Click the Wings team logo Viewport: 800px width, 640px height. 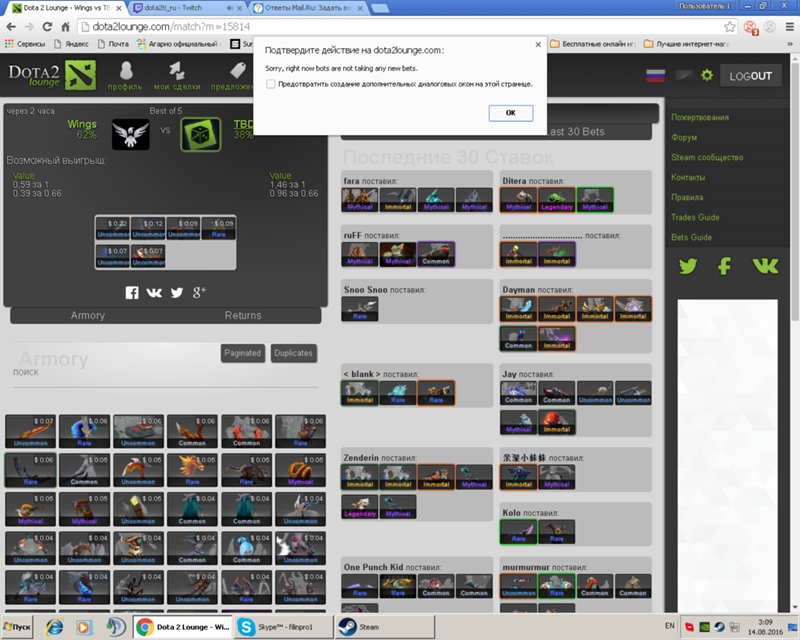(131, 134)
